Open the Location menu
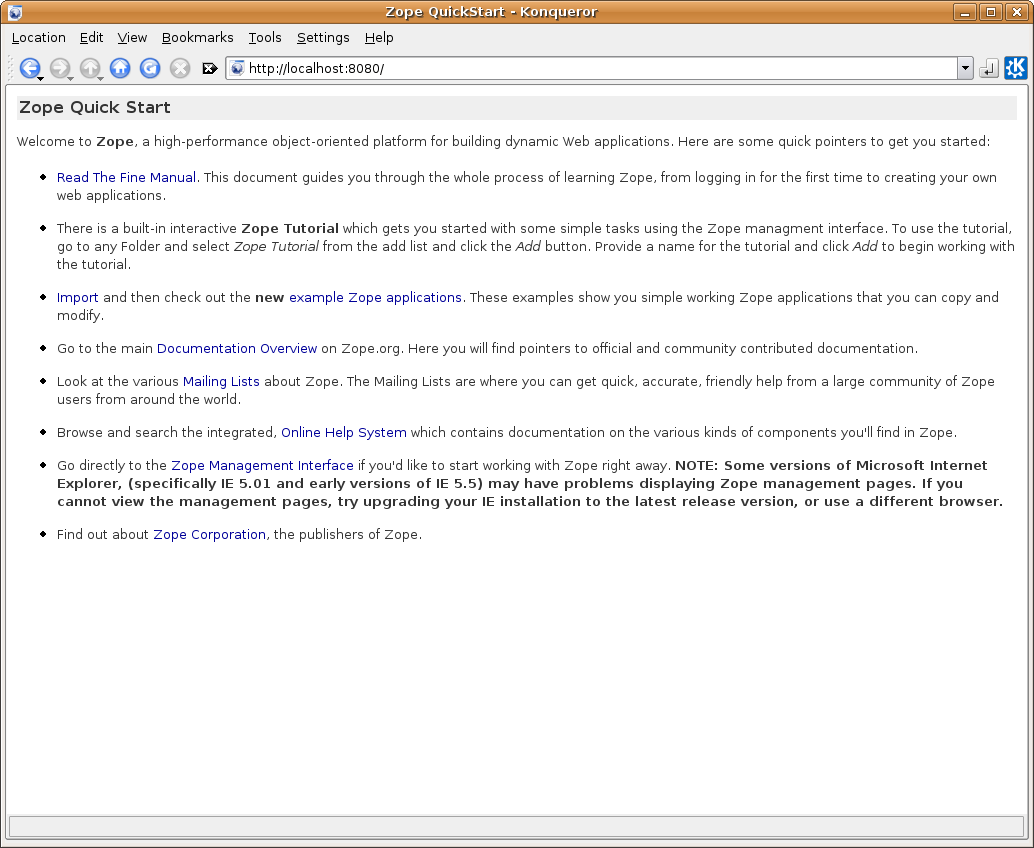 tap(39, 38)
